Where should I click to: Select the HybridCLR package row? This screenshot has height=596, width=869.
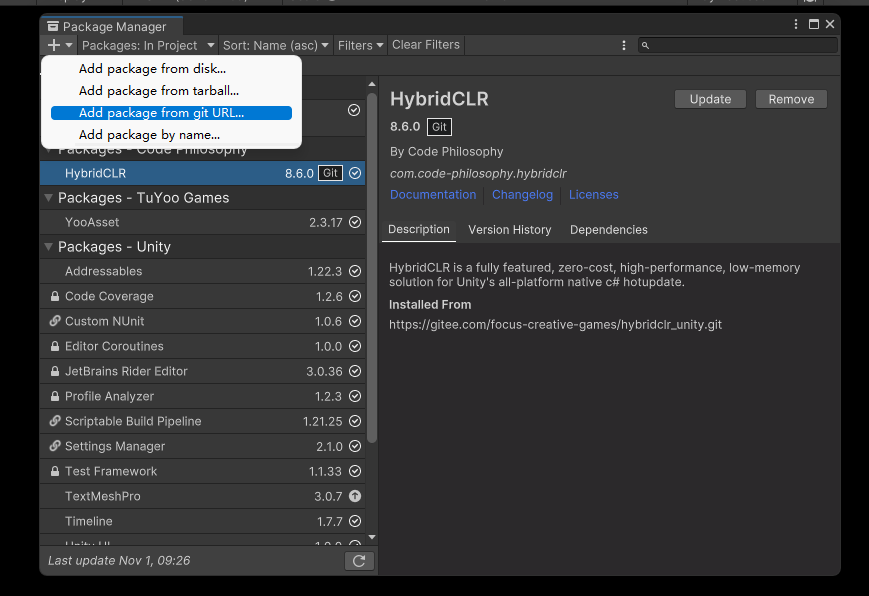202,173
